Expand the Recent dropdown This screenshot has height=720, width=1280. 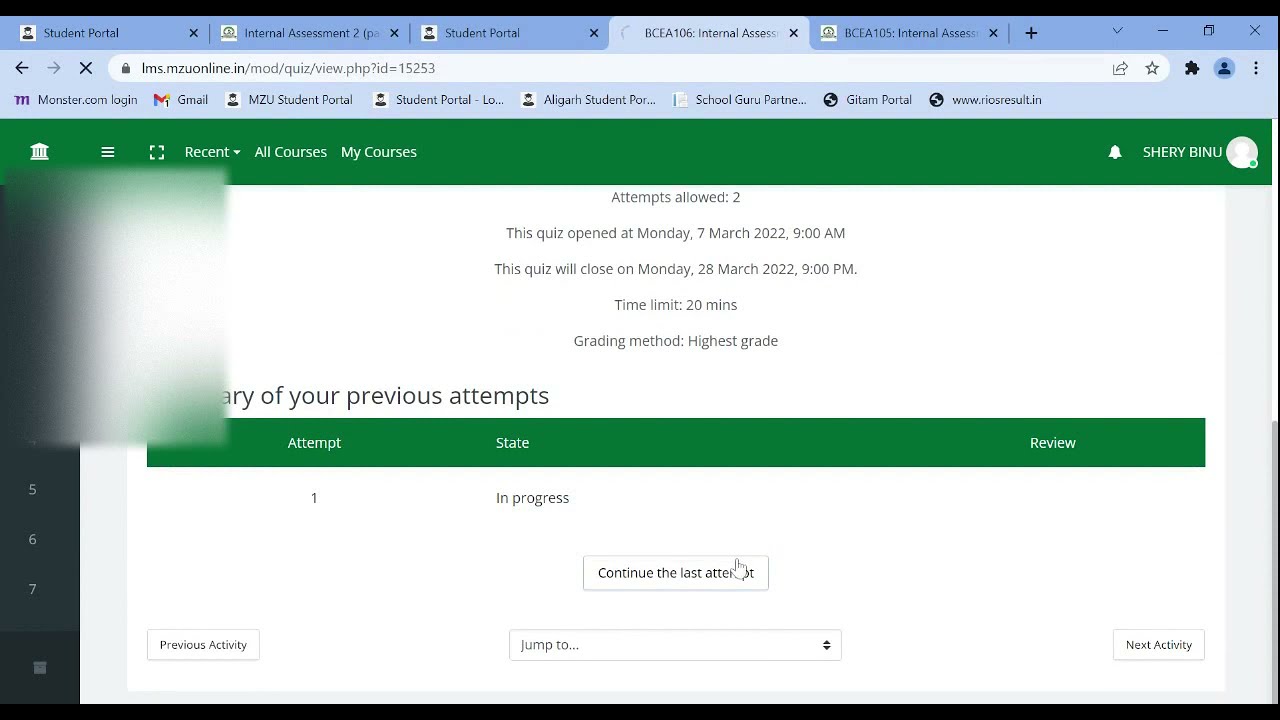pos(212,152)
